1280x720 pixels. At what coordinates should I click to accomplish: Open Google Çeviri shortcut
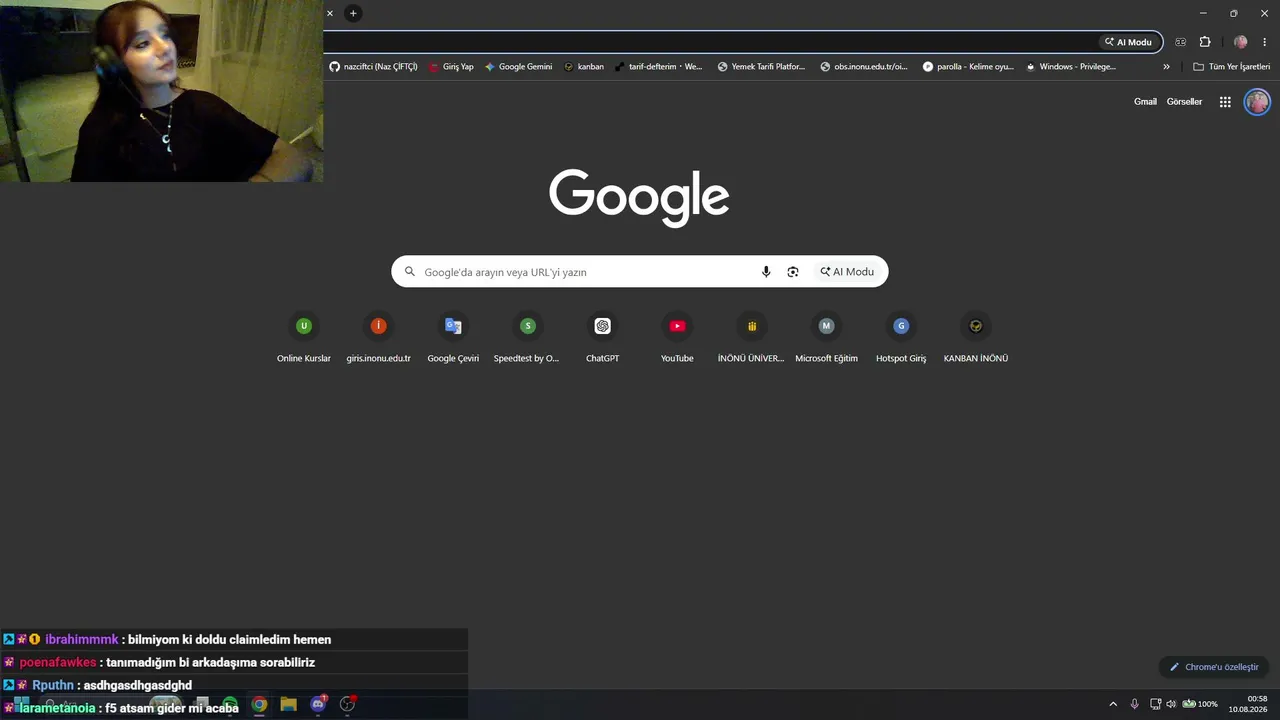[453, 338]
